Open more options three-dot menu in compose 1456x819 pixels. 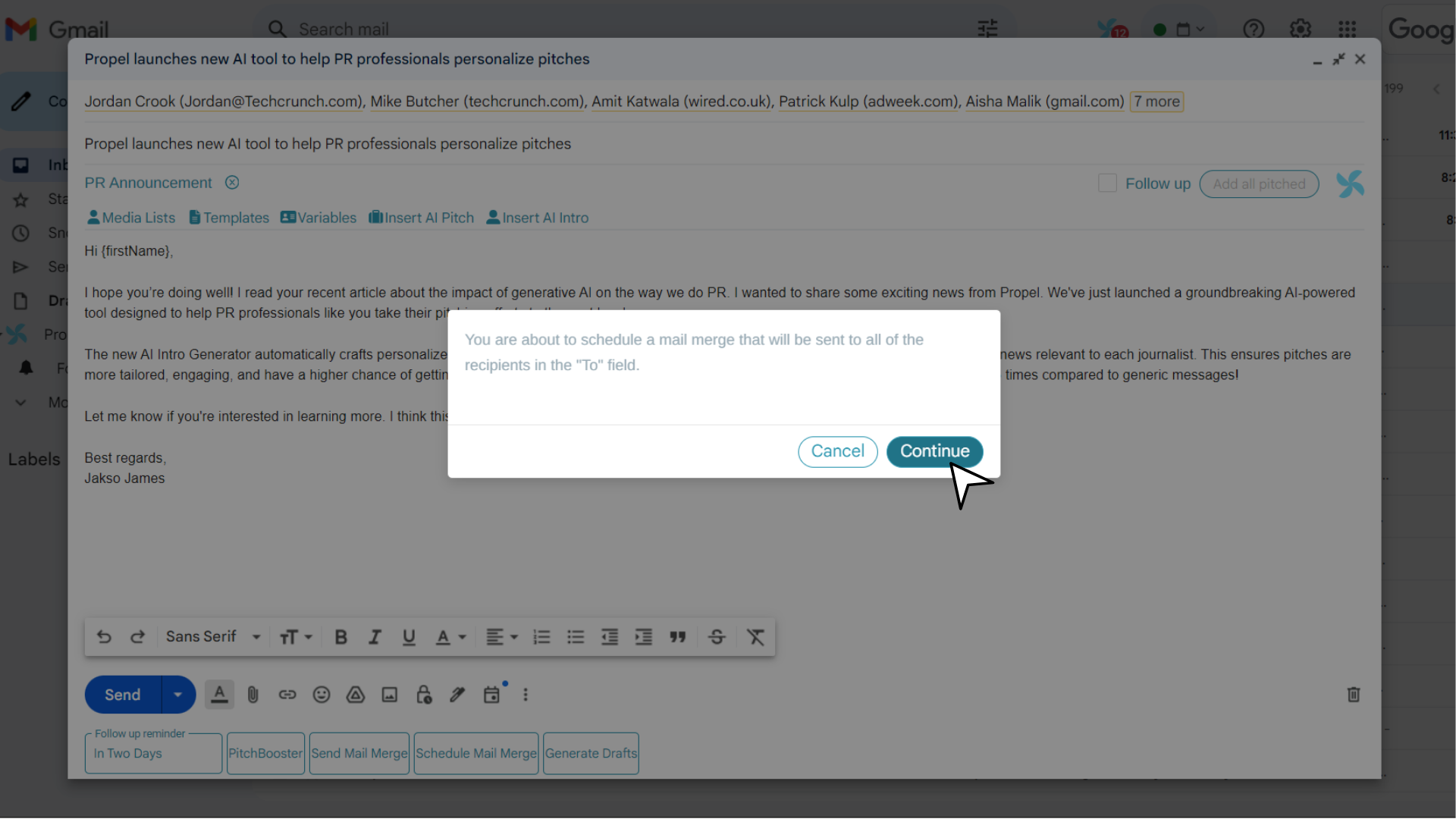coord(526,695)
